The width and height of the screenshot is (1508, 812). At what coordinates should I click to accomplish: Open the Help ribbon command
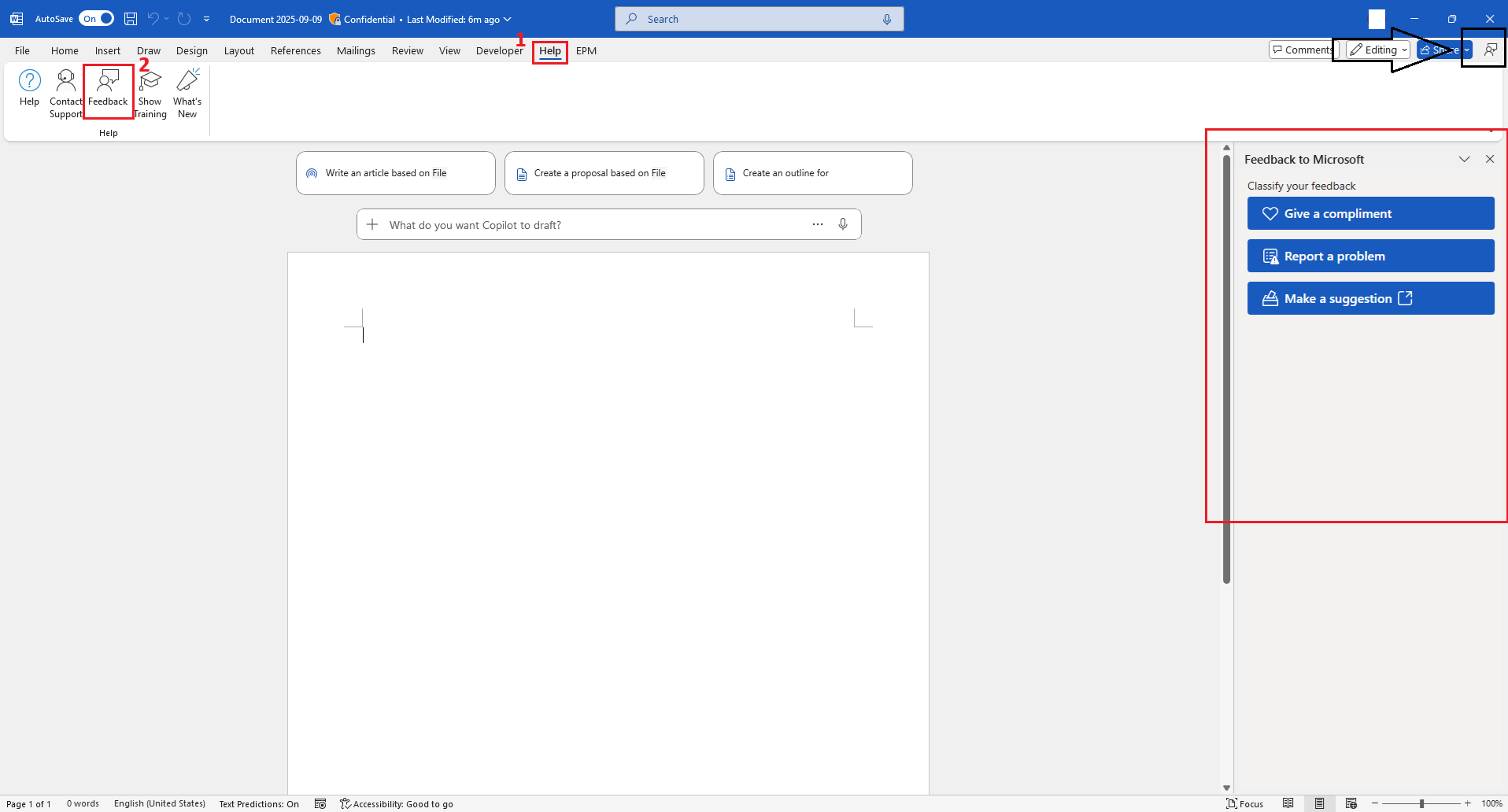click(29, 88)
